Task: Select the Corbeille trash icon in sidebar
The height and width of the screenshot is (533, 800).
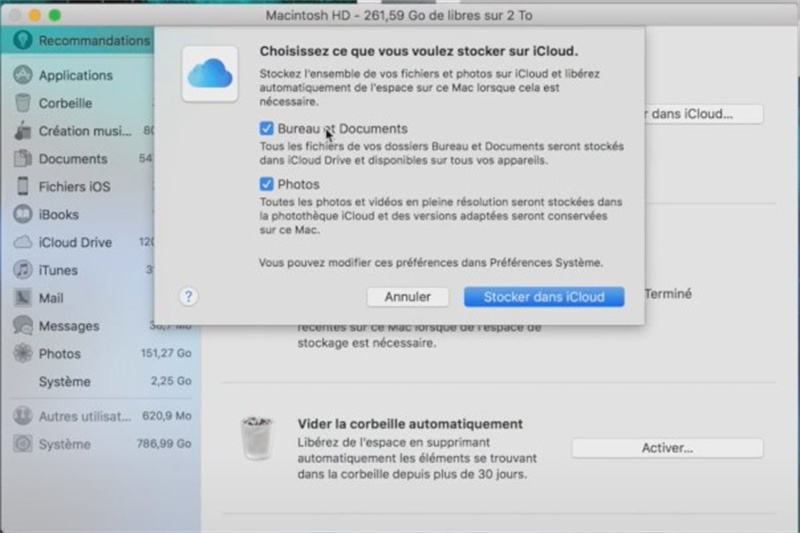Action: coord(22,103)
